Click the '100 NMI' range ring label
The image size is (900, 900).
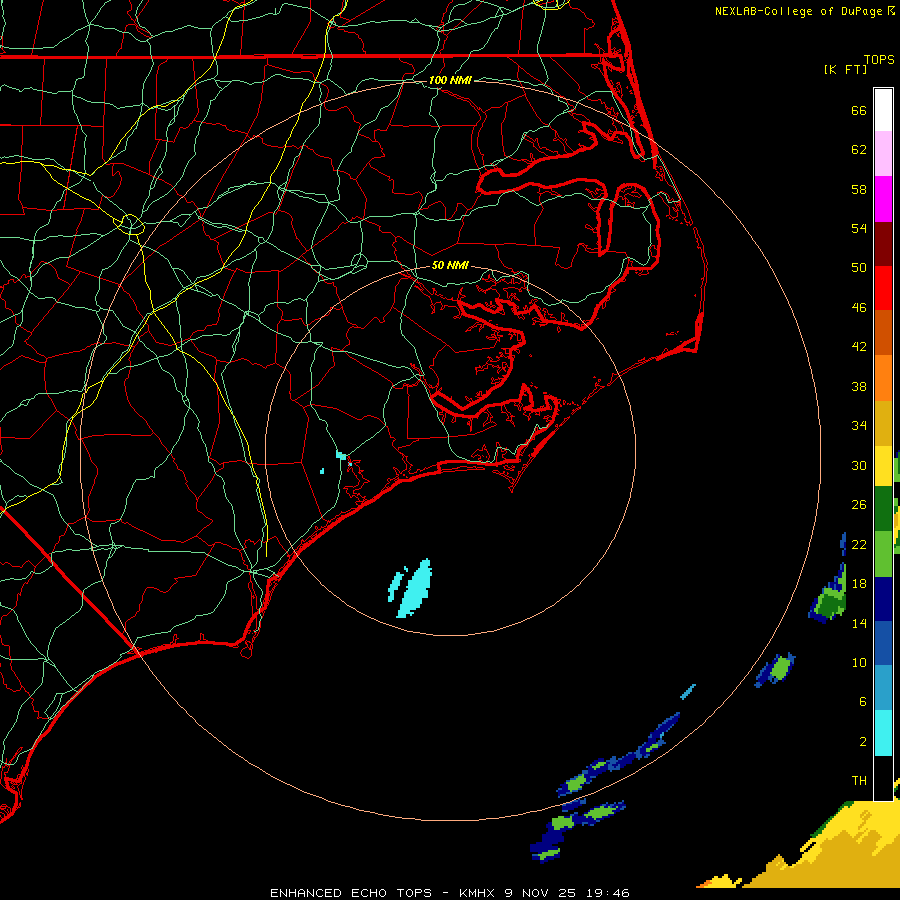point(450,80)
